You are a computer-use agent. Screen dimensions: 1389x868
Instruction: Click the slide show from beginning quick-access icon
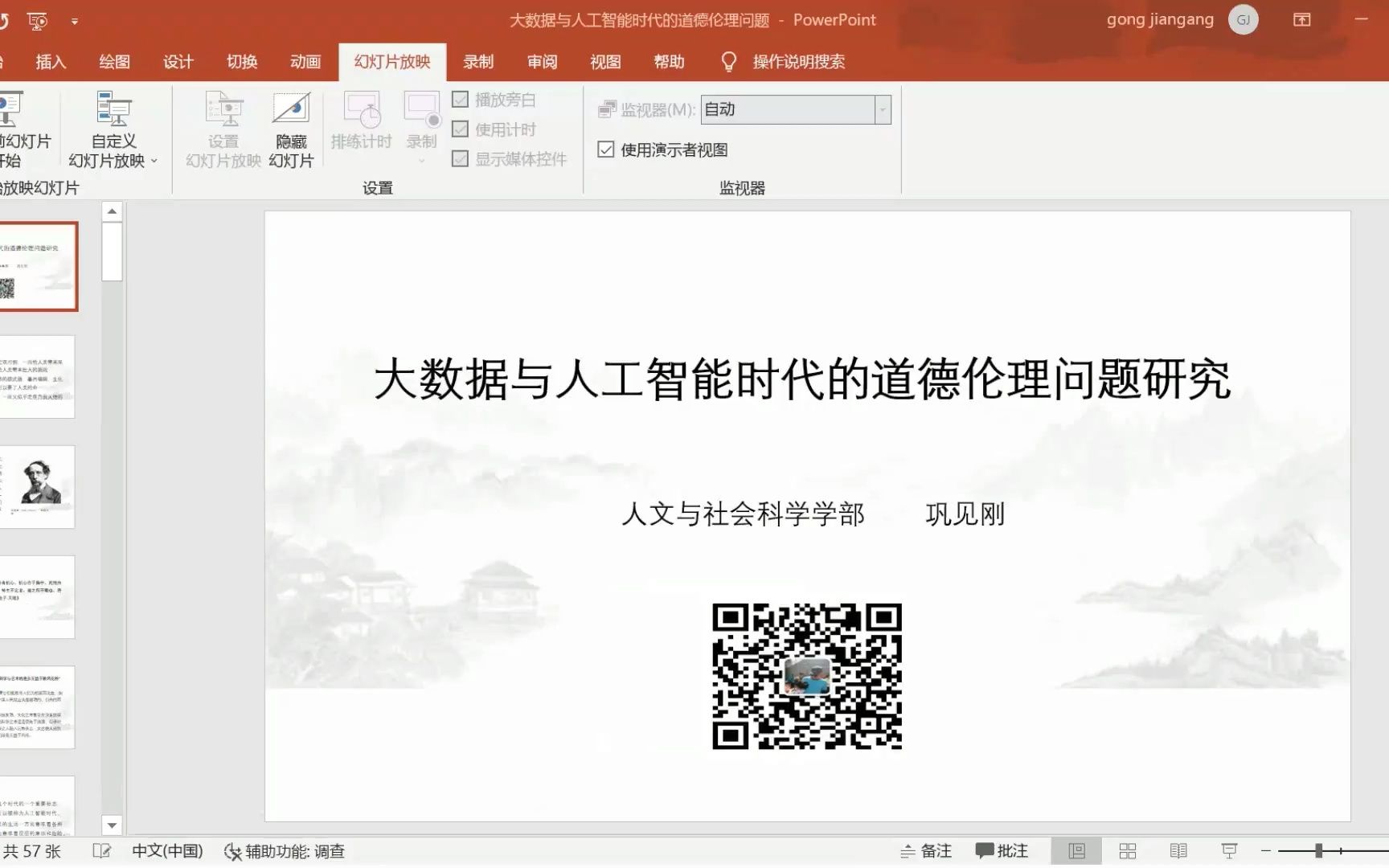point(37,21)
